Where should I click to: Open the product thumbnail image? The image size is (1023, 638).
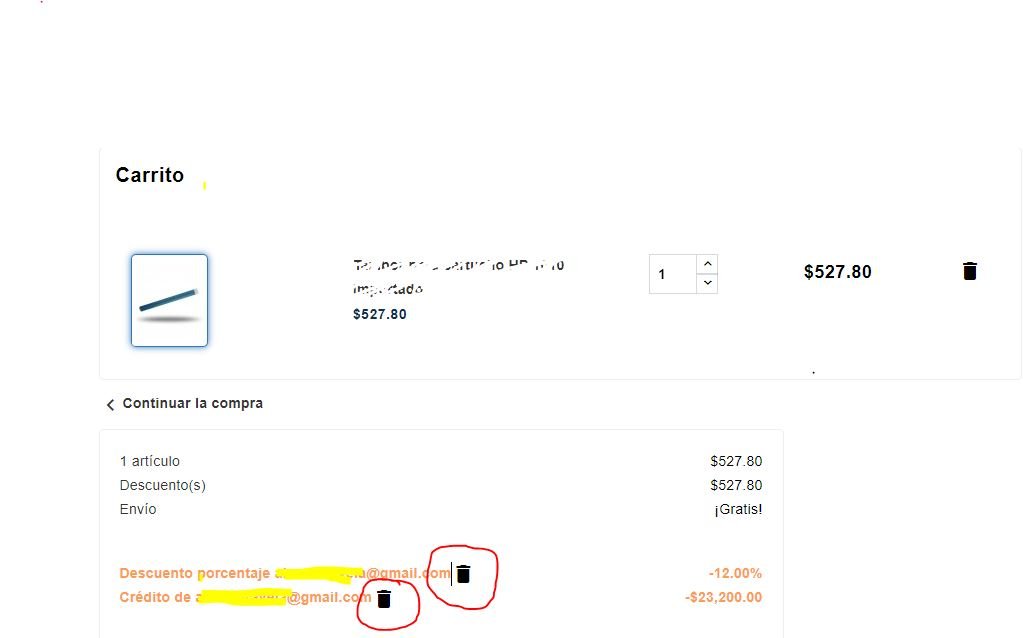click(x=170, y=300)
